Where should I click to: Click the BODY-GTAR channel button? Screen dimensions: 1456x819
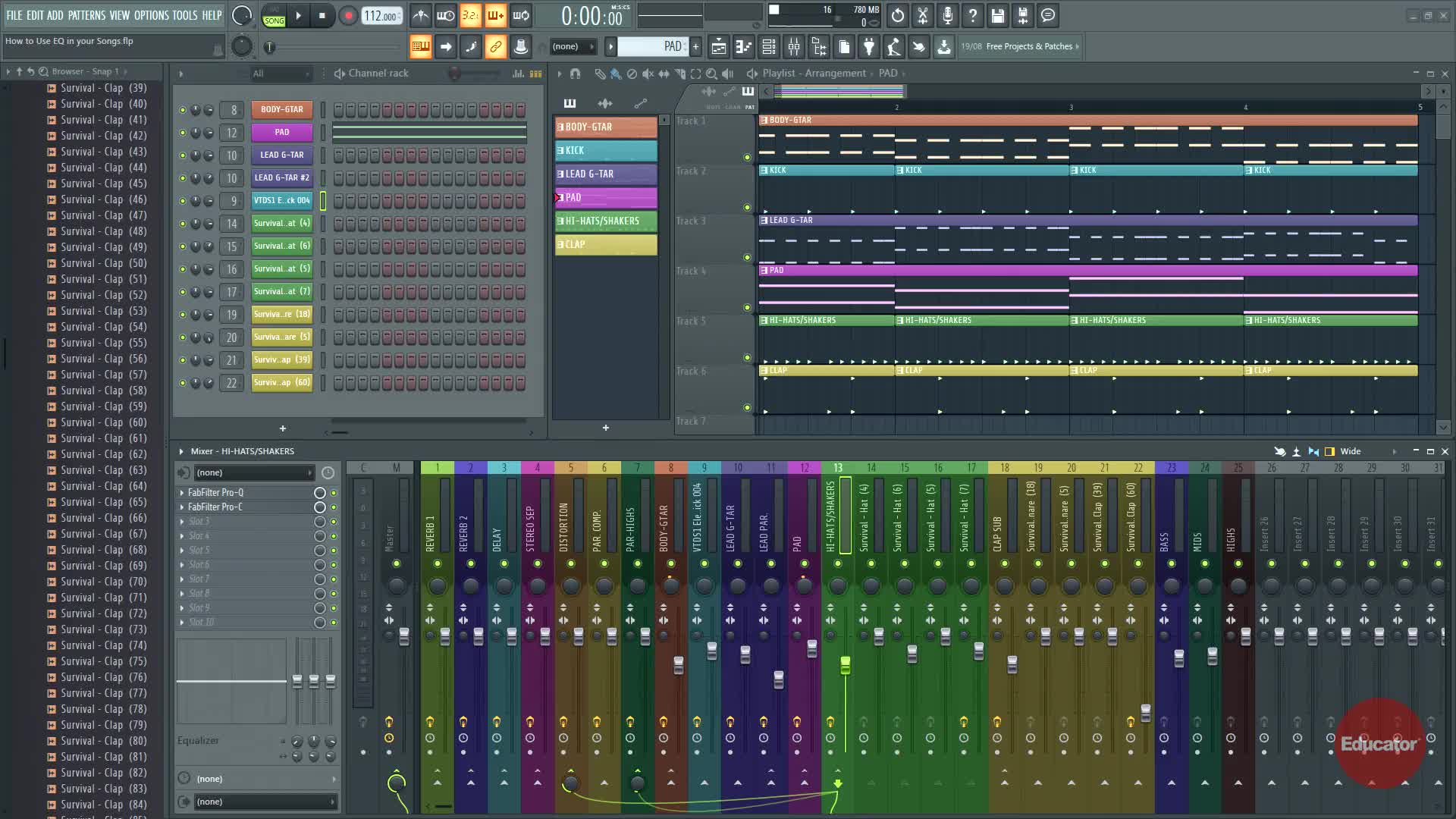point(281,109)
